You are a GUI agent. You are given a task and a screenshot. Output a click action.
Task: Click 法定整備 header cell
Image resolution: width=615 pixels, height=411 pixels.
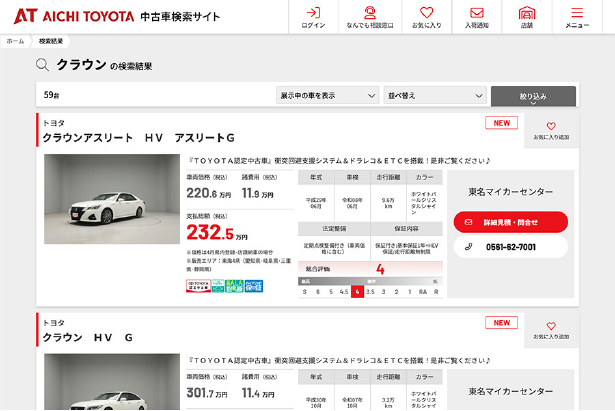click(x=334, y=229)
